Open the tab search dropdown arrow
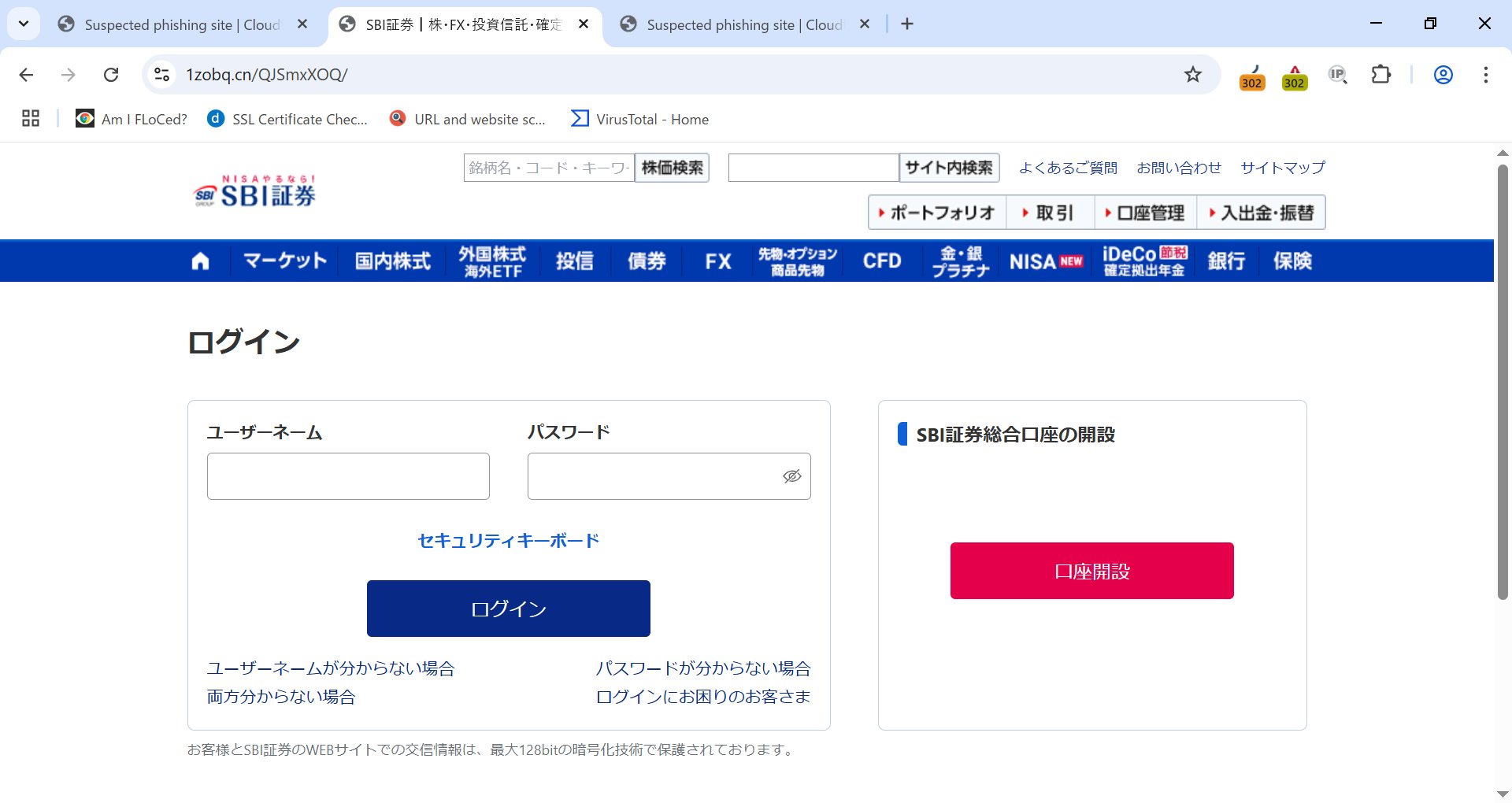 coord(24,24)
